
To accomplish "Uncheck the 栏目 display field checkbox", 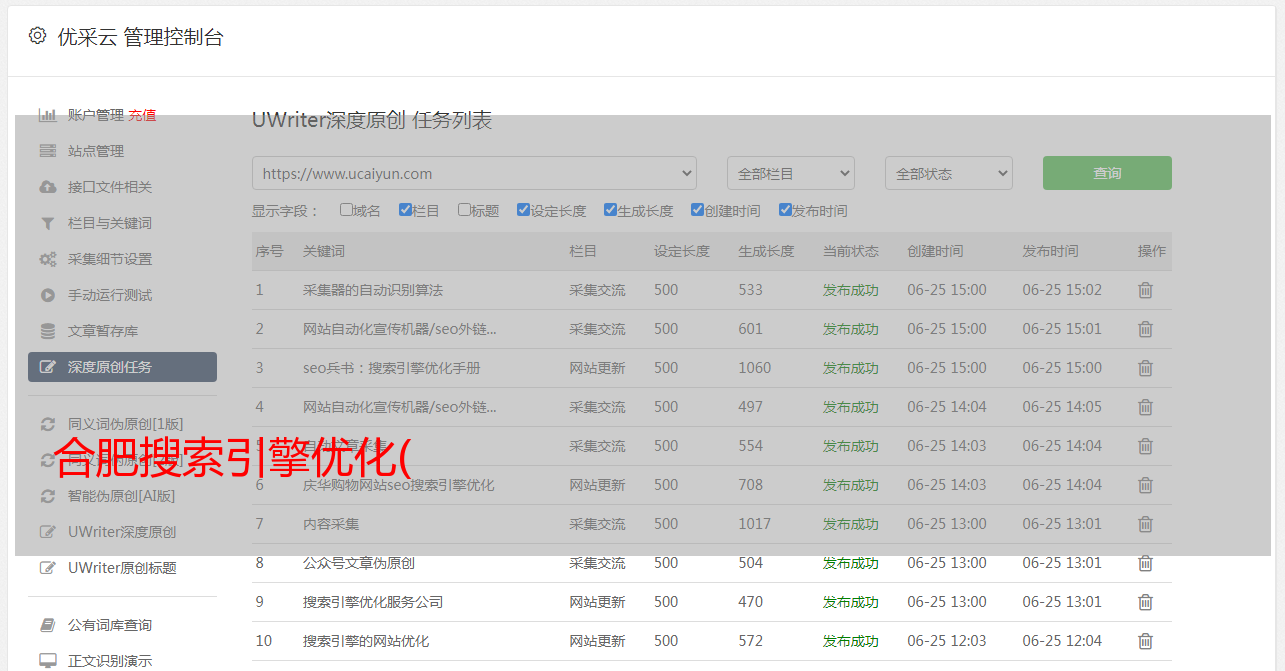I will pos(405,210).
